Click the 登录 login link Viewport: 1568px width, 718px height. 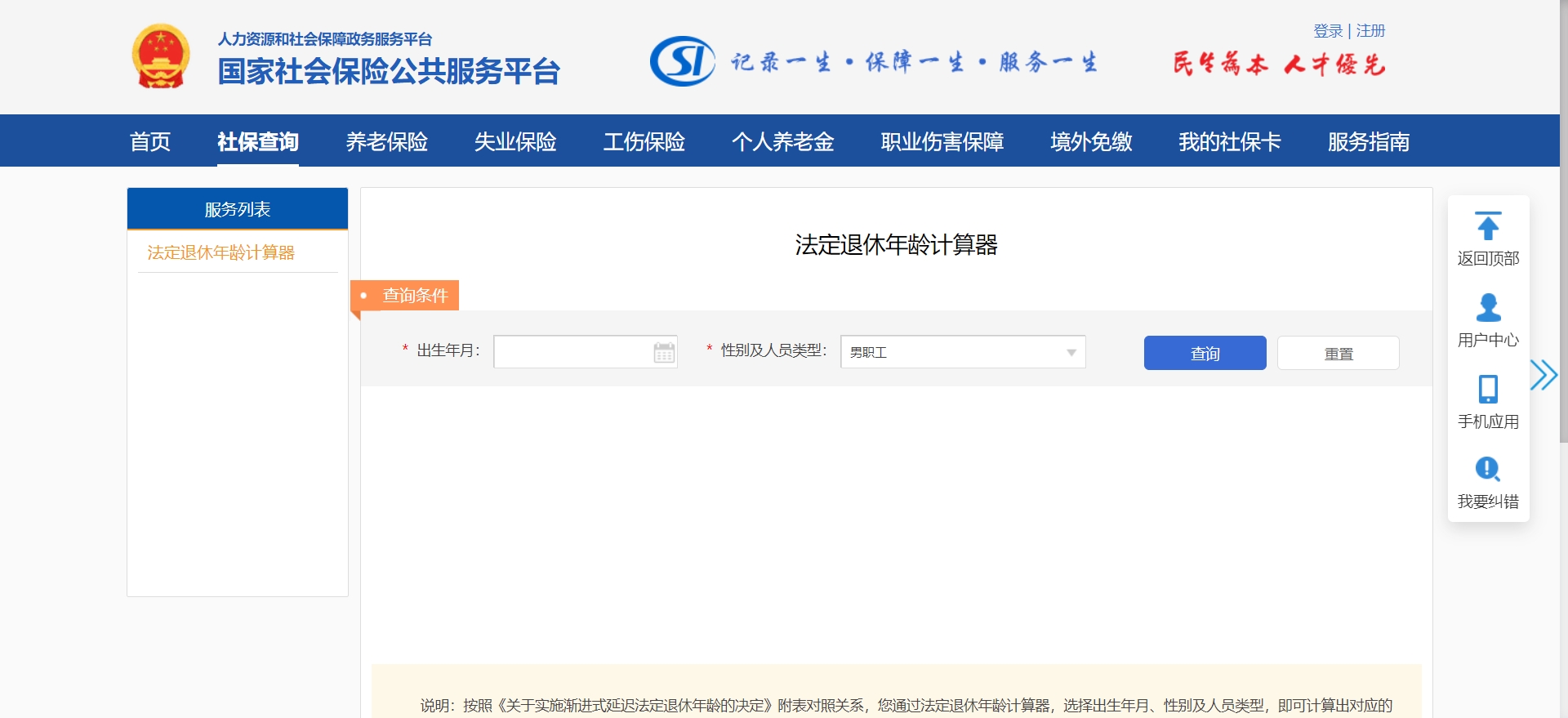coord(1327,31)
